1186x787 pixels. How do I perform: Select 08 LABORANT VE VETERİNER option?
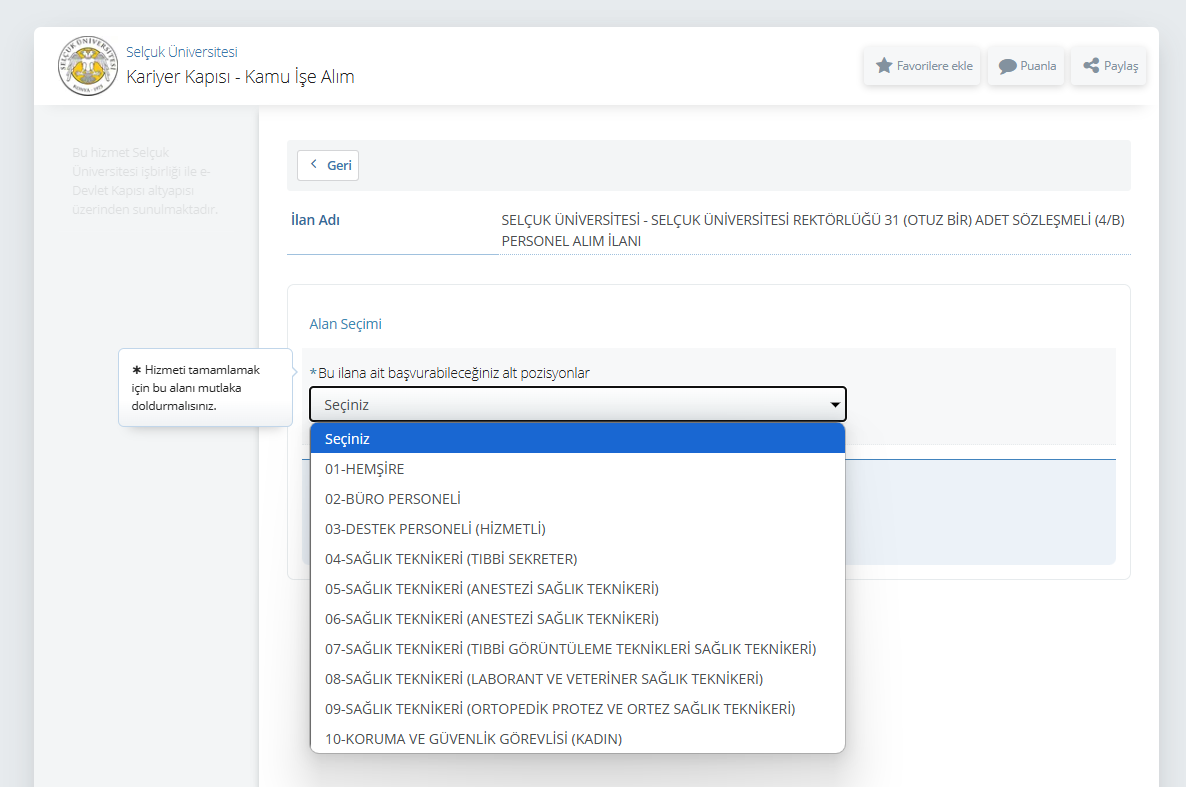[x=578, y=679]
